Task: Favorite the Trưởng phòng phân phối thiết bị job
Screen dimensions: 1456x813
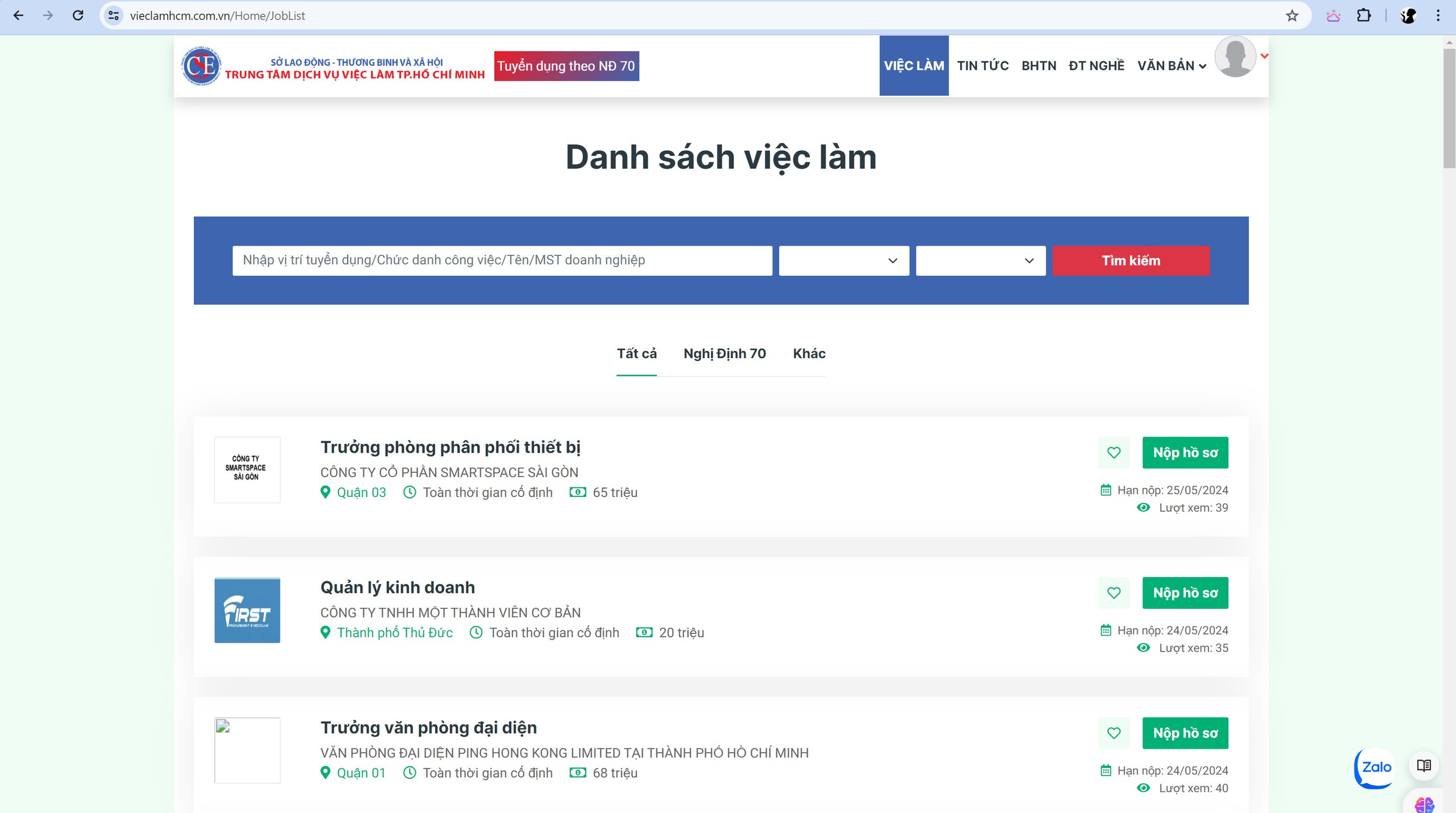Action: pos(1114,453)
